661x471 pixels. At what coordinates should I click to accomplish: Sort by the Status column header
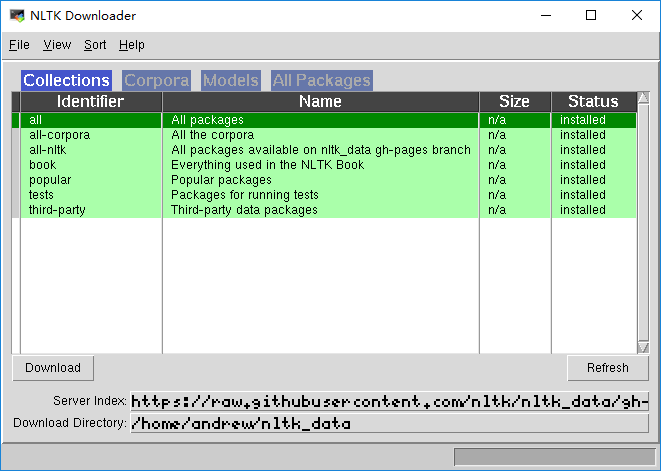[594, 102]
